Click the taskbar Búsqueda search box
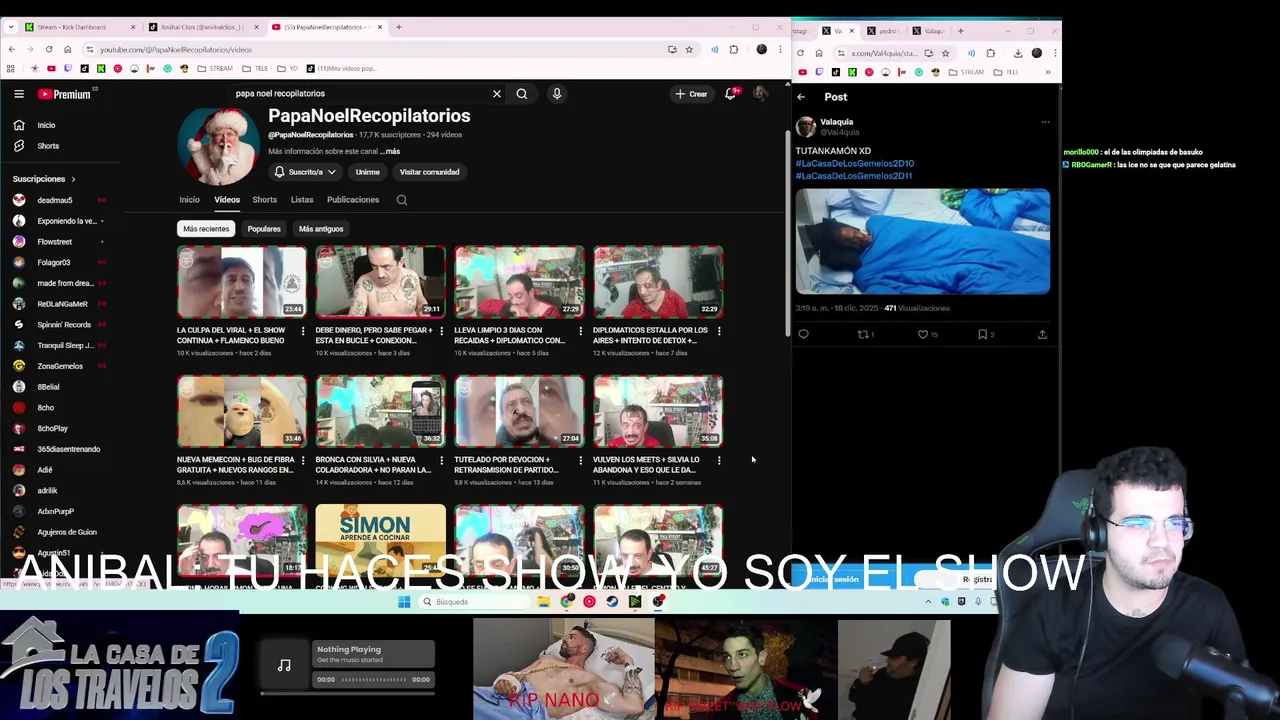The image size is (1280, 720). [472, 602]
